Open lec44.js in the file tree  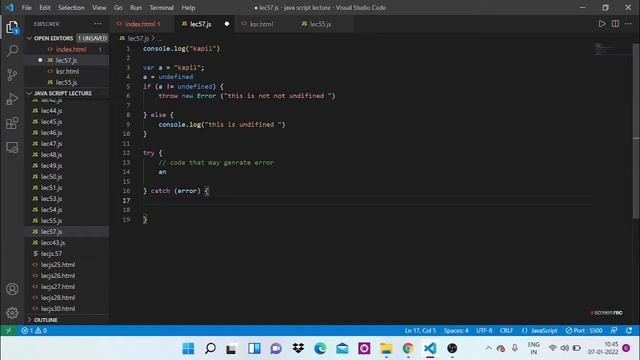pos(67,111)
